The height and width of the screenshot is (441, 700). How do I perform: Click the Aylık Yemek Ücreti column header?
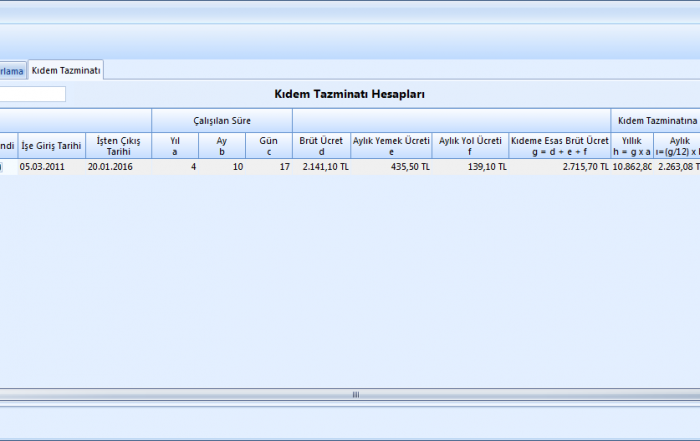coord(391,146)
